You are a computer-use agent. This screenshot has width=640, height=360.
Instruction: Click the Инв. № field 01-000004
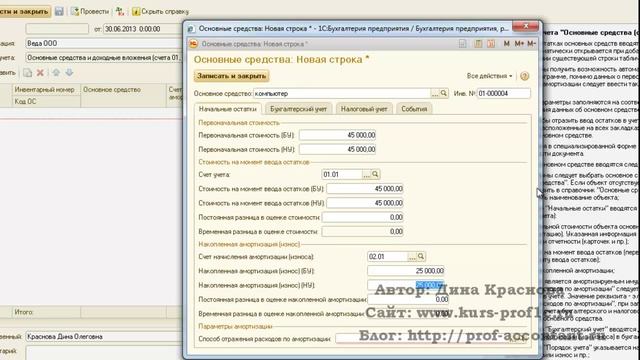click(504, 93)
